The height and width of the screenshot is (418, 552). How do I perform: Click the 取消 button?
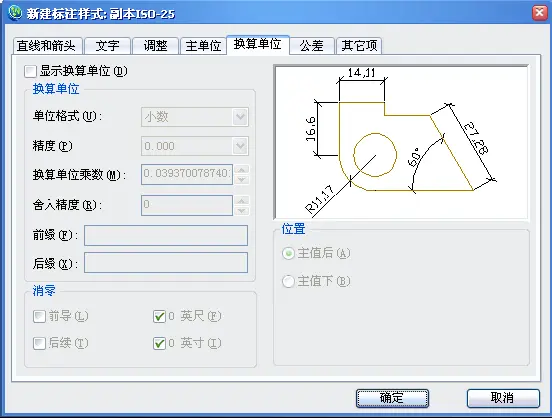(503, 398)
